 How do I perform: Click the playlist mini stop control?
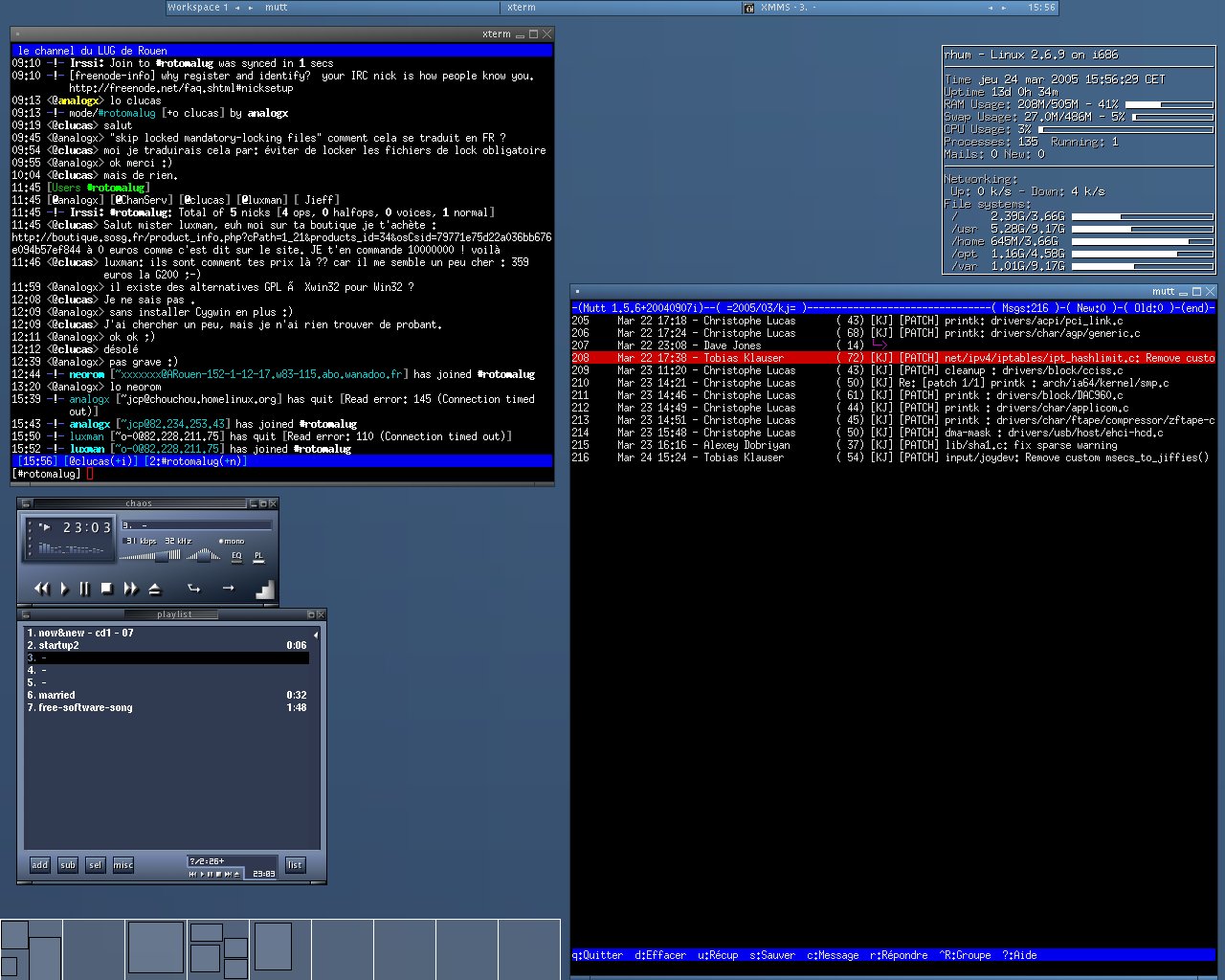click(219, 874)
